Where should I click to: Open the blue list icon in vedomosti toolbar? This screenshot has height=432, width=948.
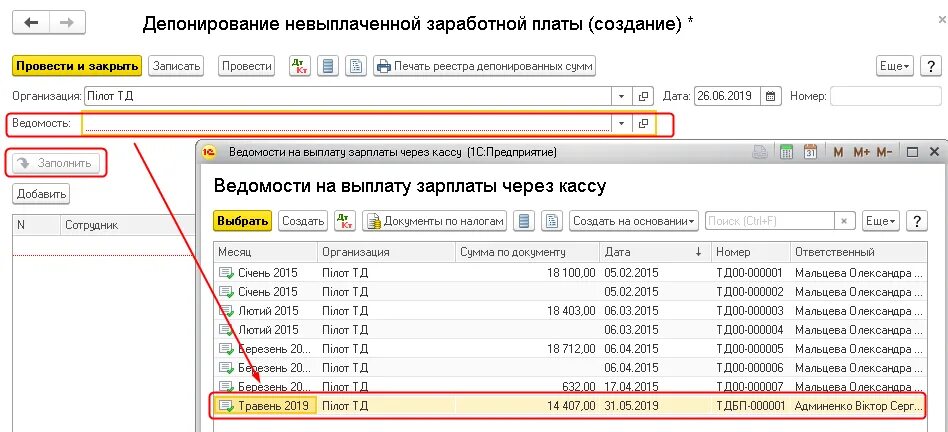(524, 221)
